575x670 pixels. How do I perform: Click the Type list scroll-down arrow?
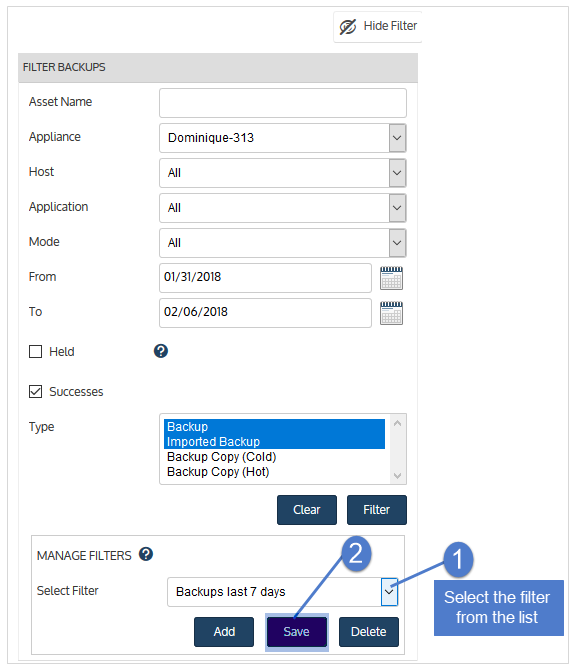tap(397, 476)
